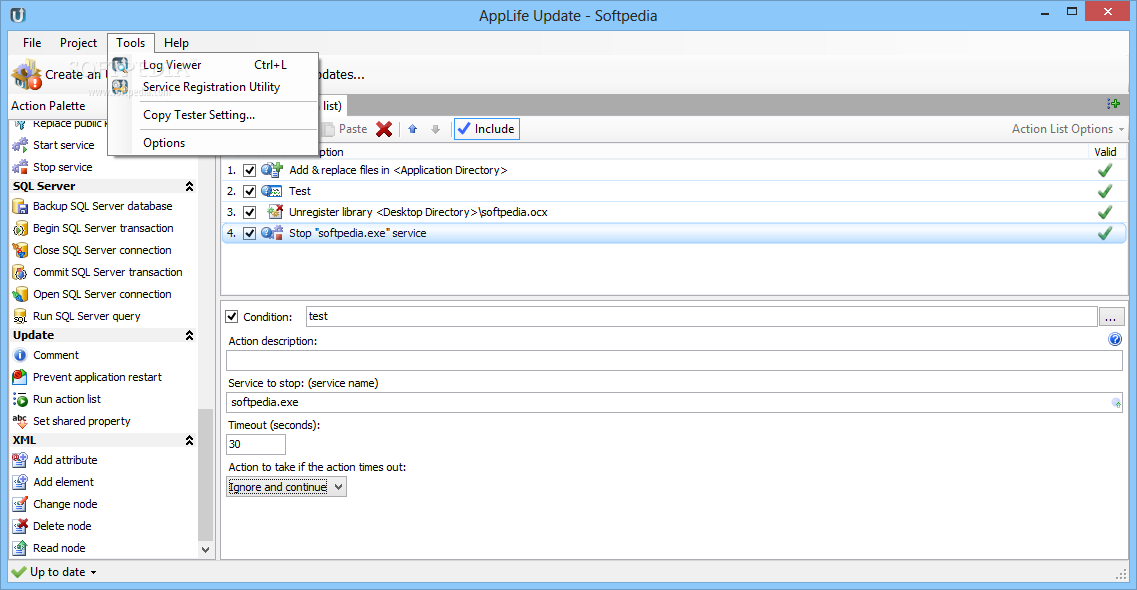Image resolution: width=1137 pixels, height=590 pixels.
Task: Click the service name picker arrow
Action: (x=1116, y=402)
